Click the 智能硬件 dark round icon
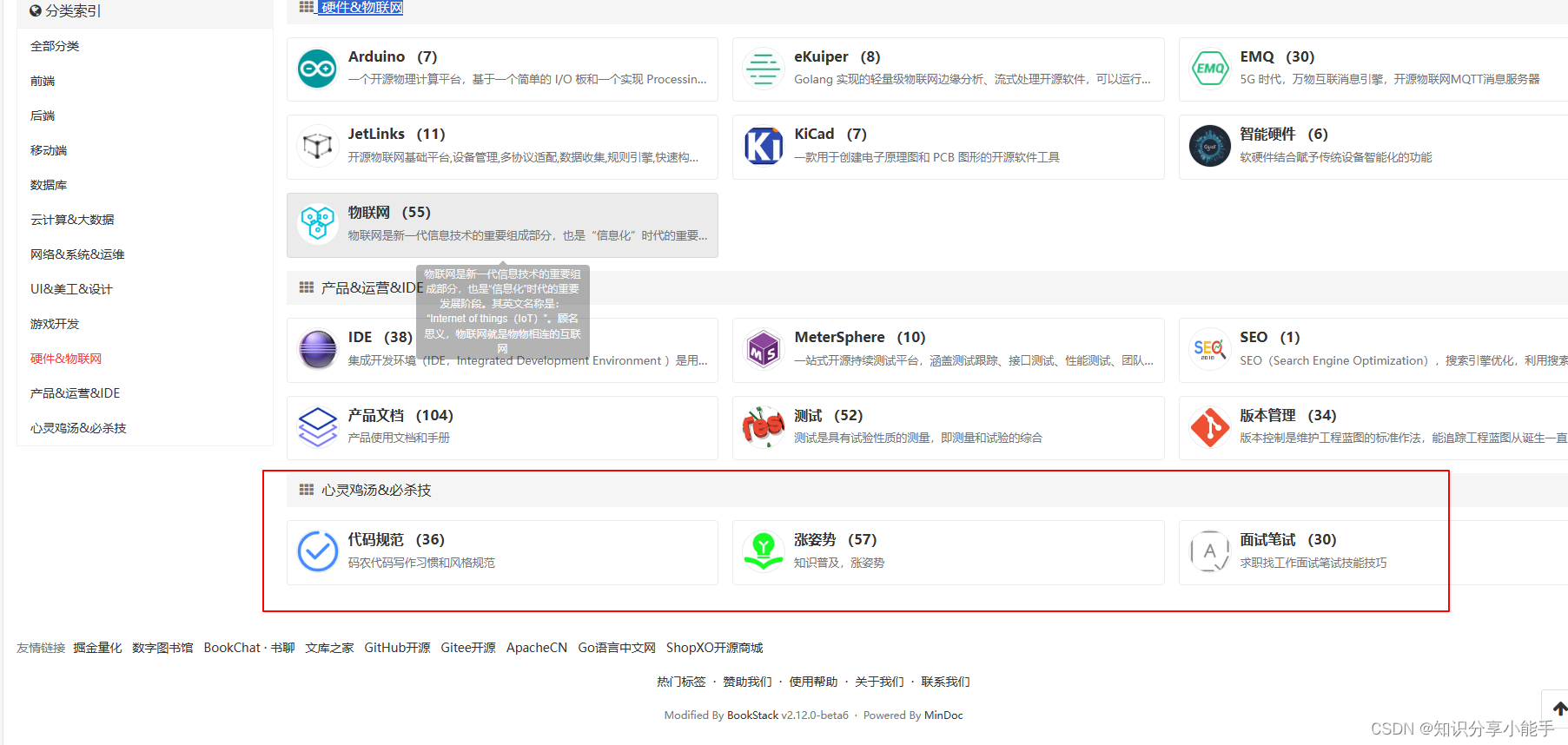Viewport: 1568px width, 745px height. point(1209,146)
